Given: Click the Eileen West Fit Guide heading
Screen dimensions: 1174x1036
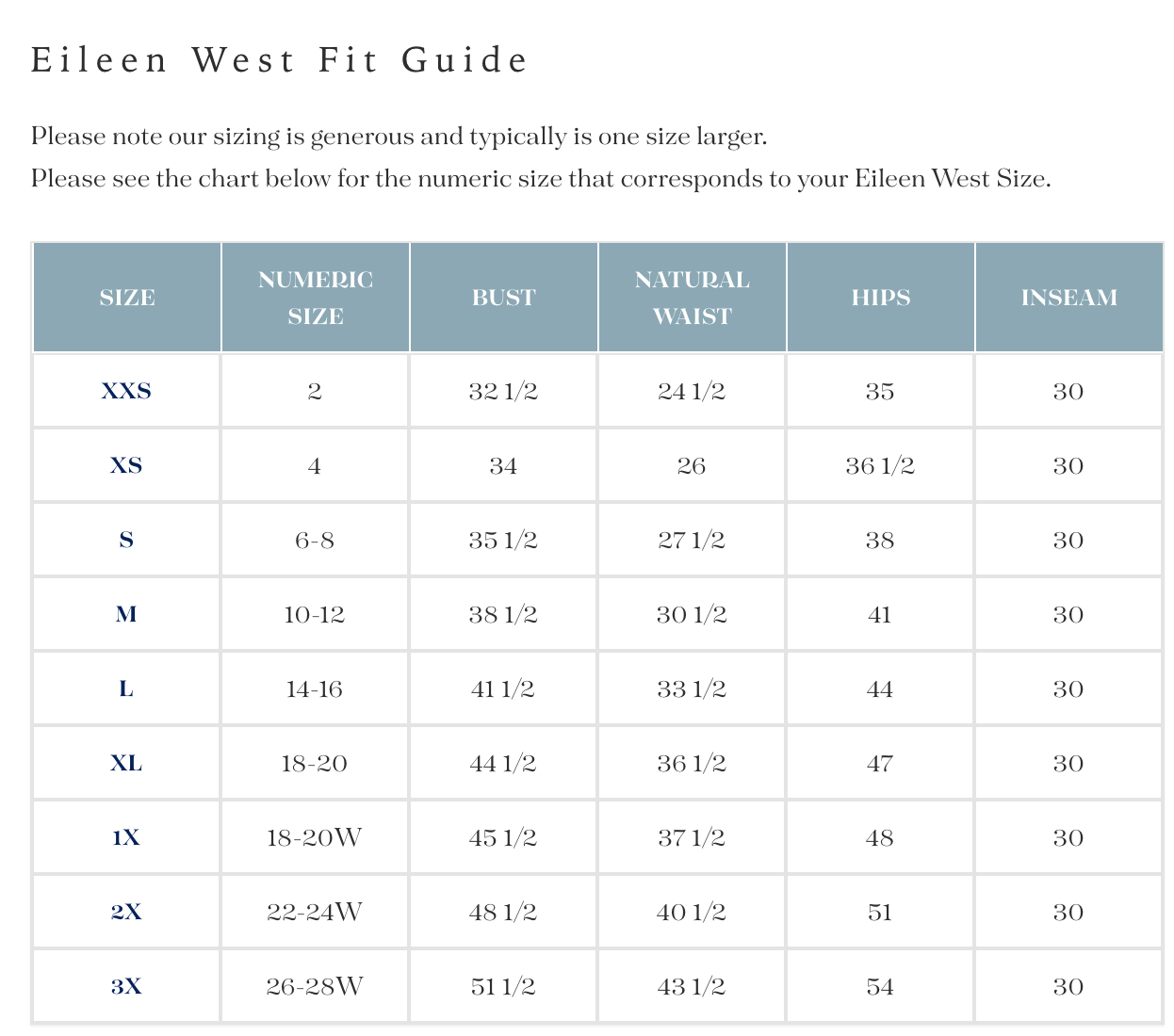Looking at the screenshot, I should coord(280,60).
